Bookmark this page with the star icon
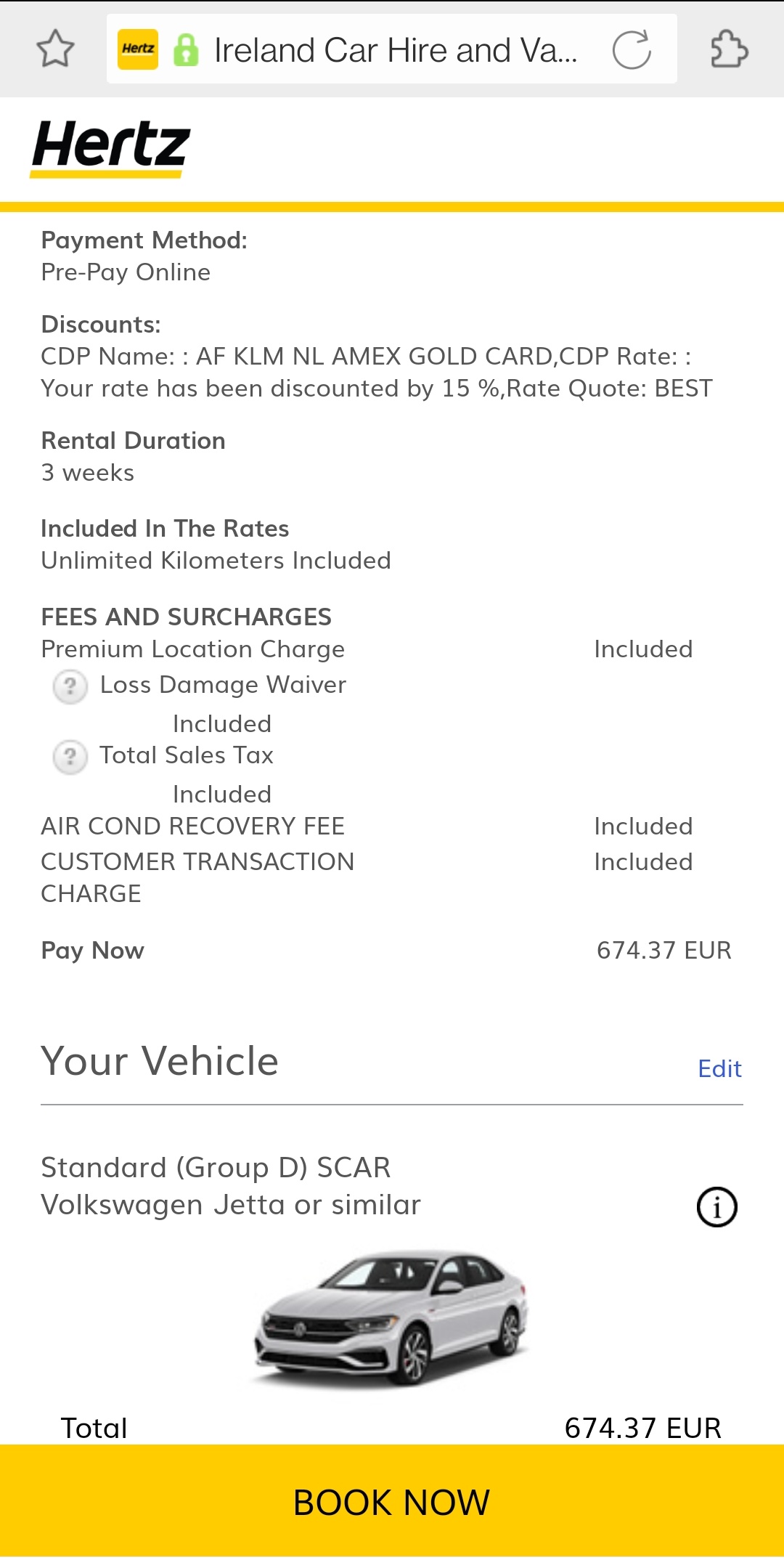The height and width of the screenshot is (1560, 784). (x=55, y=49)
